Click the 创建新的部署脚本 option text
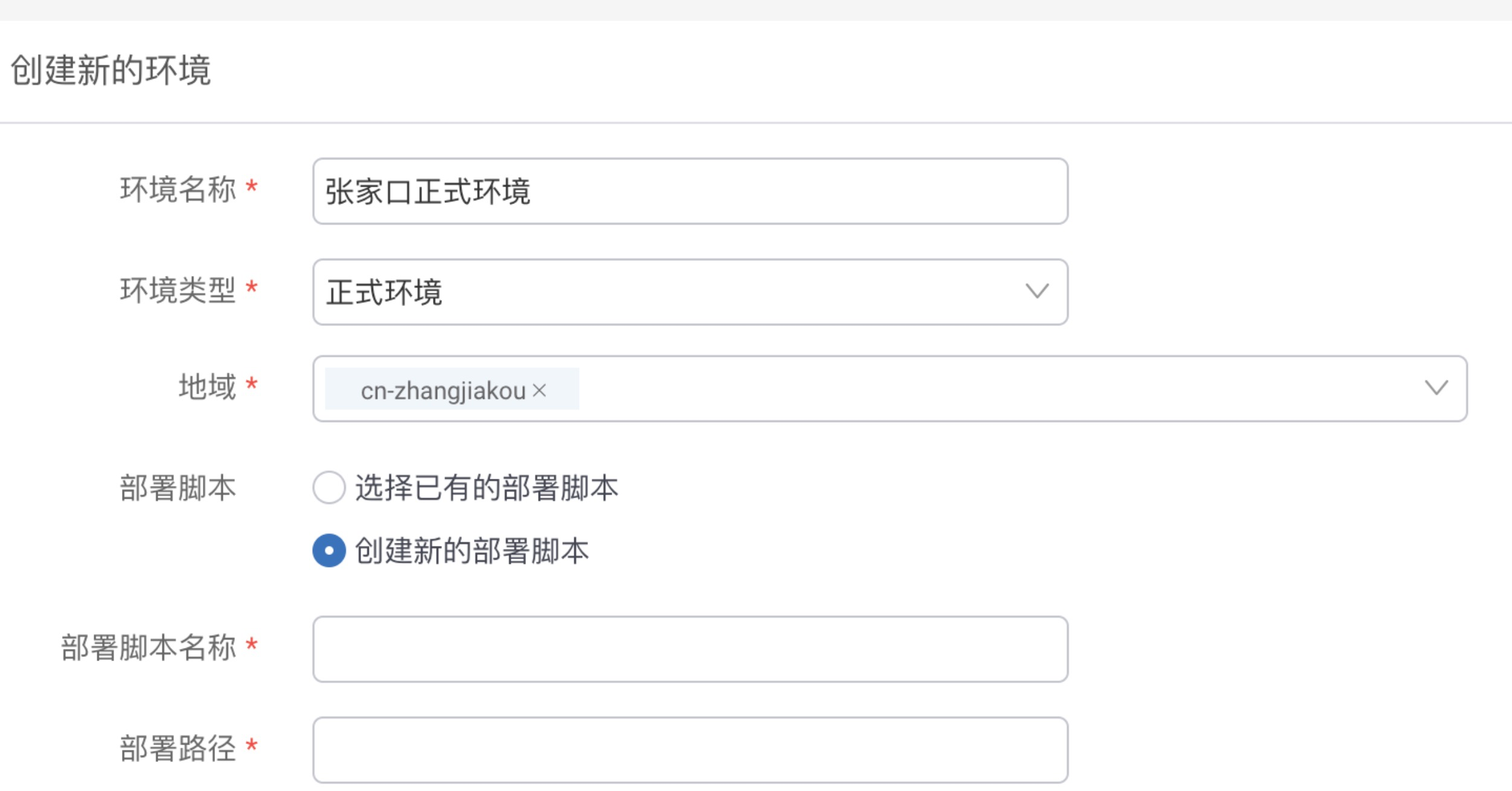 click(x=472, y=551)
